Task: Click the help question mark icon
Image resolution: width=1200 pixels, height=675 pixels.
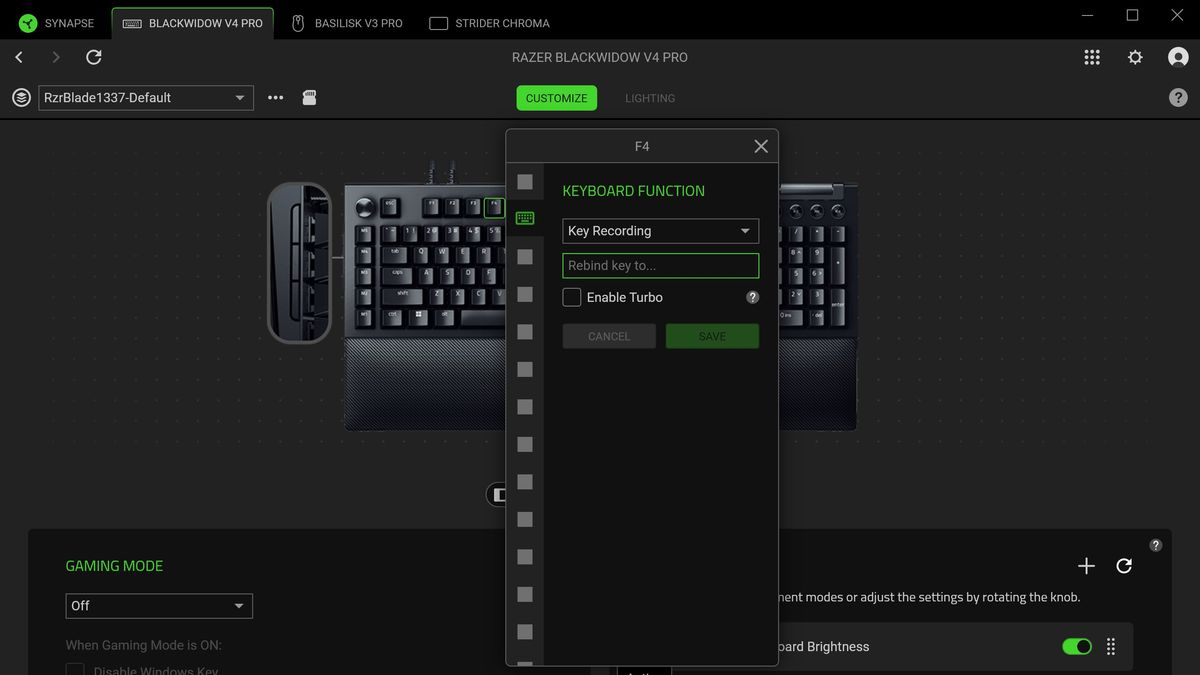Action: [1178, 97]
